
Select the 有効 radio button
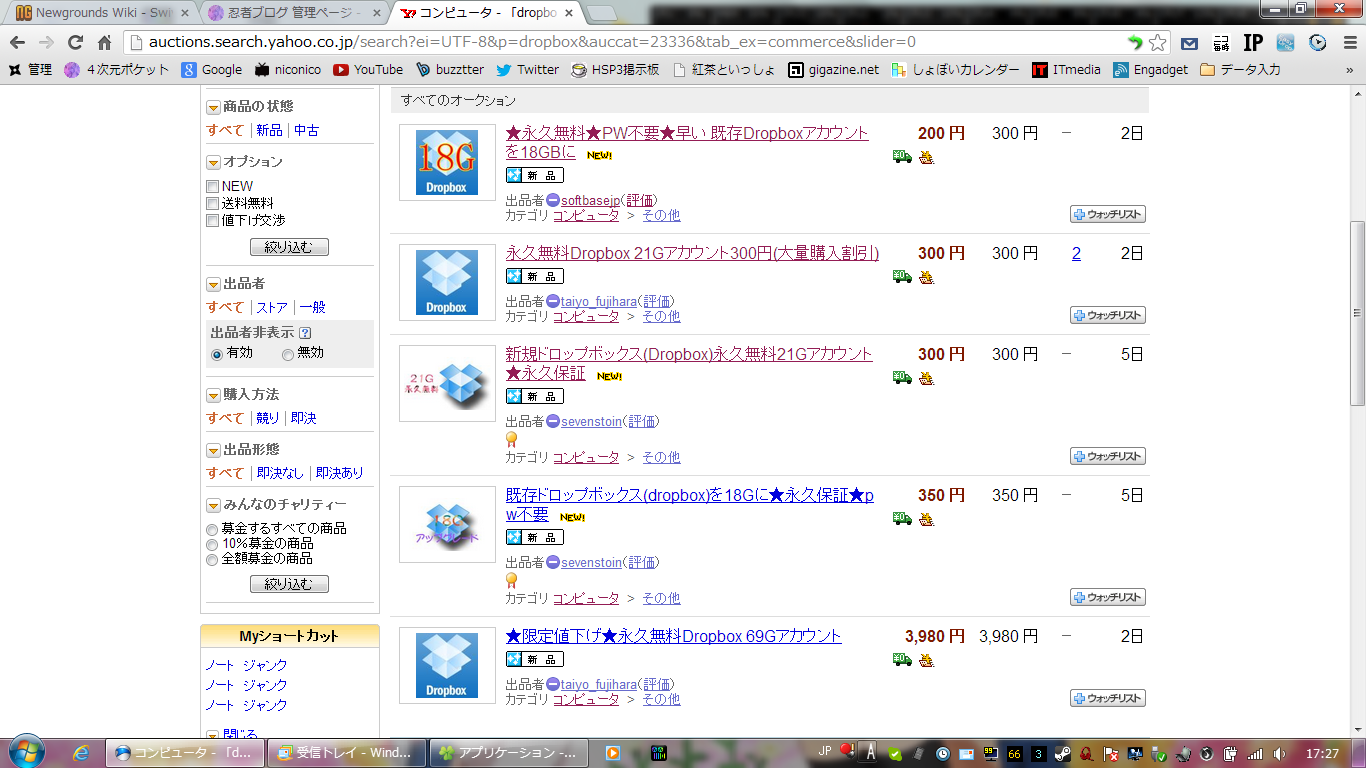point(217,354)
